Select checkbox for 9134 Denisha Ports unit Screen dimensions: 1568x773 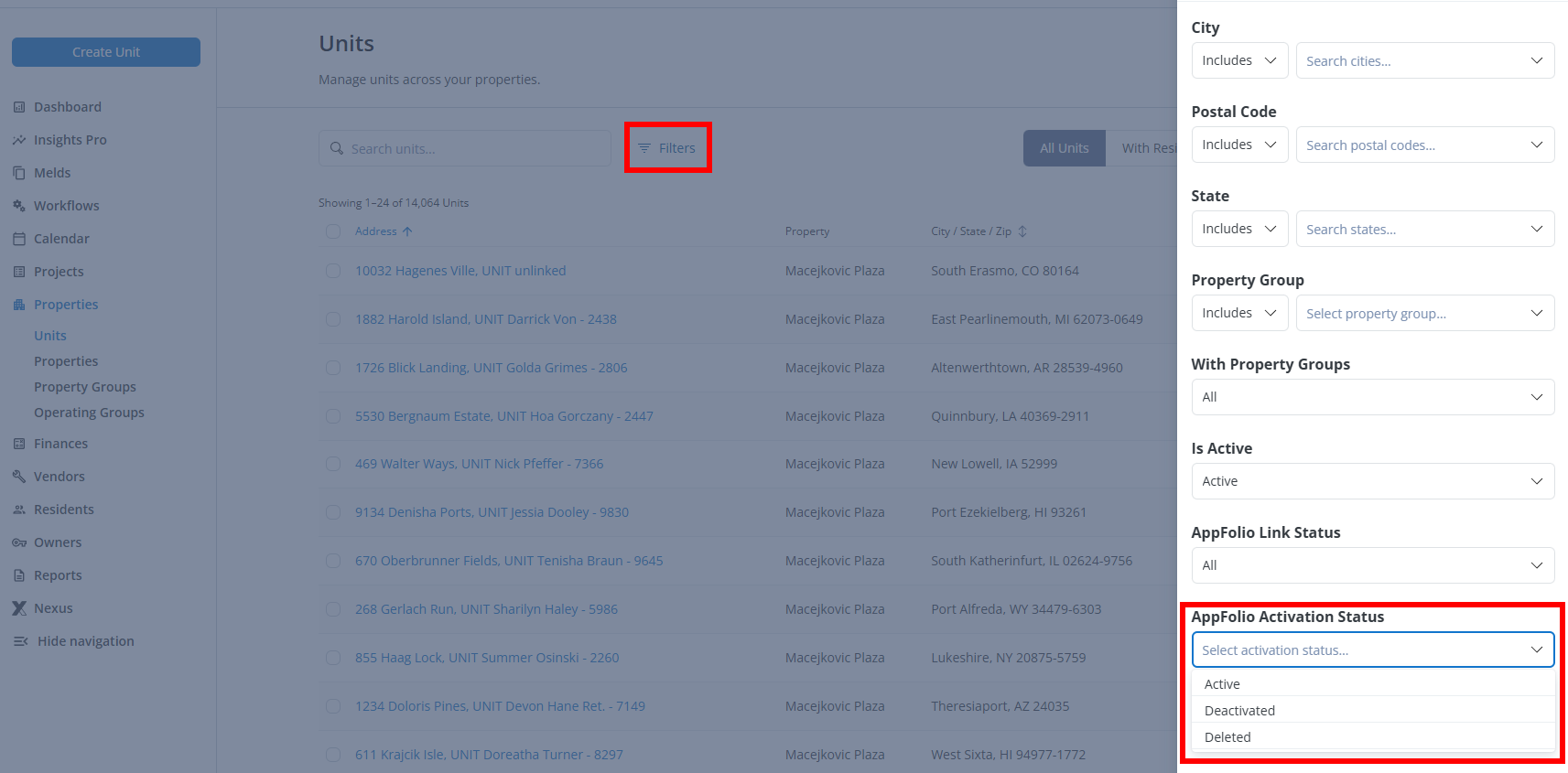coord(333,512)
